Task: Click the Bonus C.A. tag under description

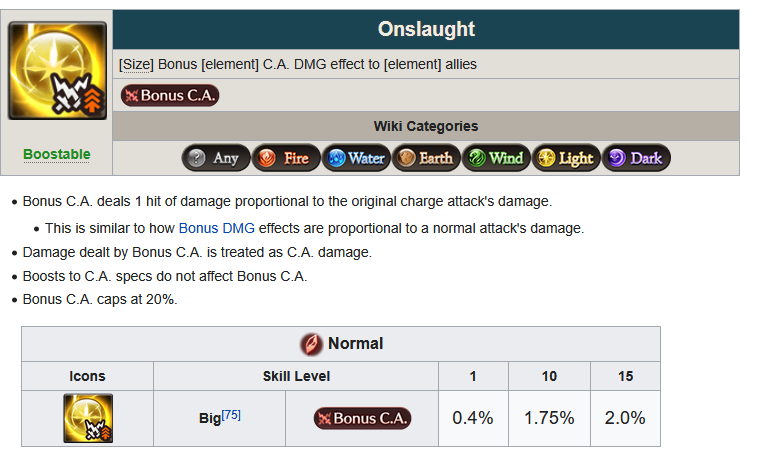Action: click(170, 95)
